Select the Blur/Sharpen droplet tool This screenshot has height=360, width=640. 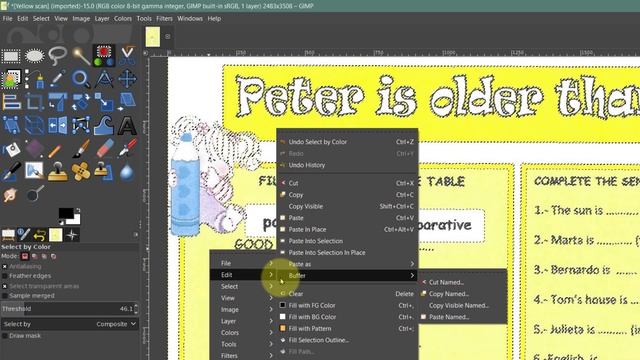(127, 171)
